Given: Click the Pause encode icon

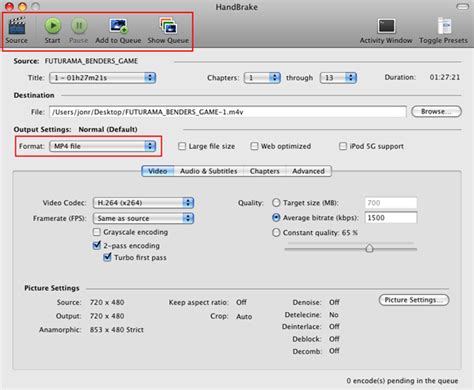Looking at the screenshot, I should (x=79, y=26).
